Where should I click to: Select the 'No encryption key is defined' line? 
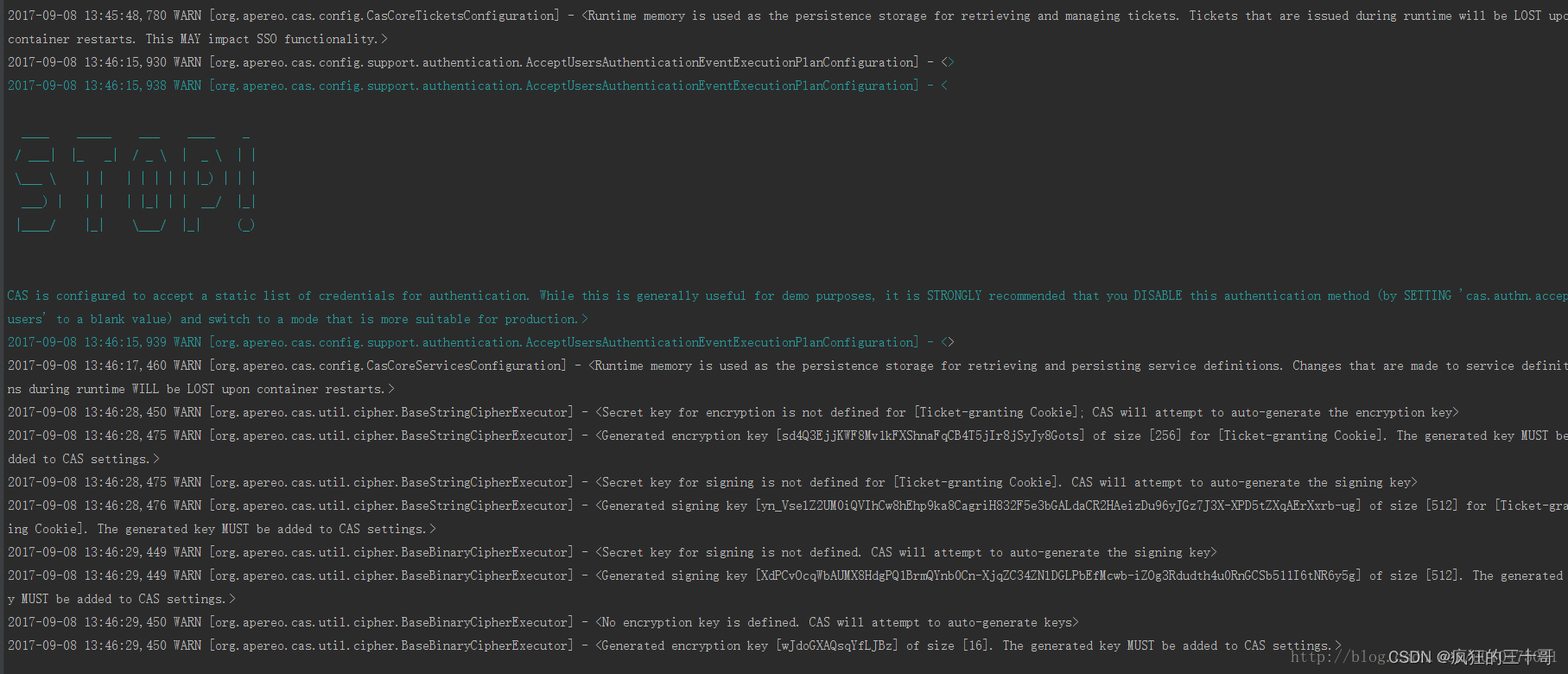coord(543,622)
